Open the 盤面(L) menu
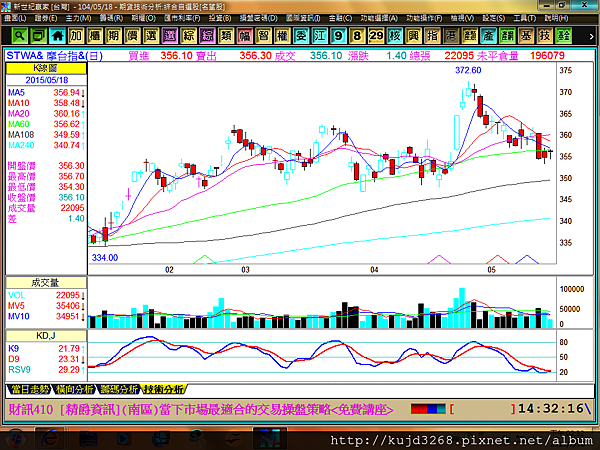Screen dimensions: 600x450 point(15,18)
